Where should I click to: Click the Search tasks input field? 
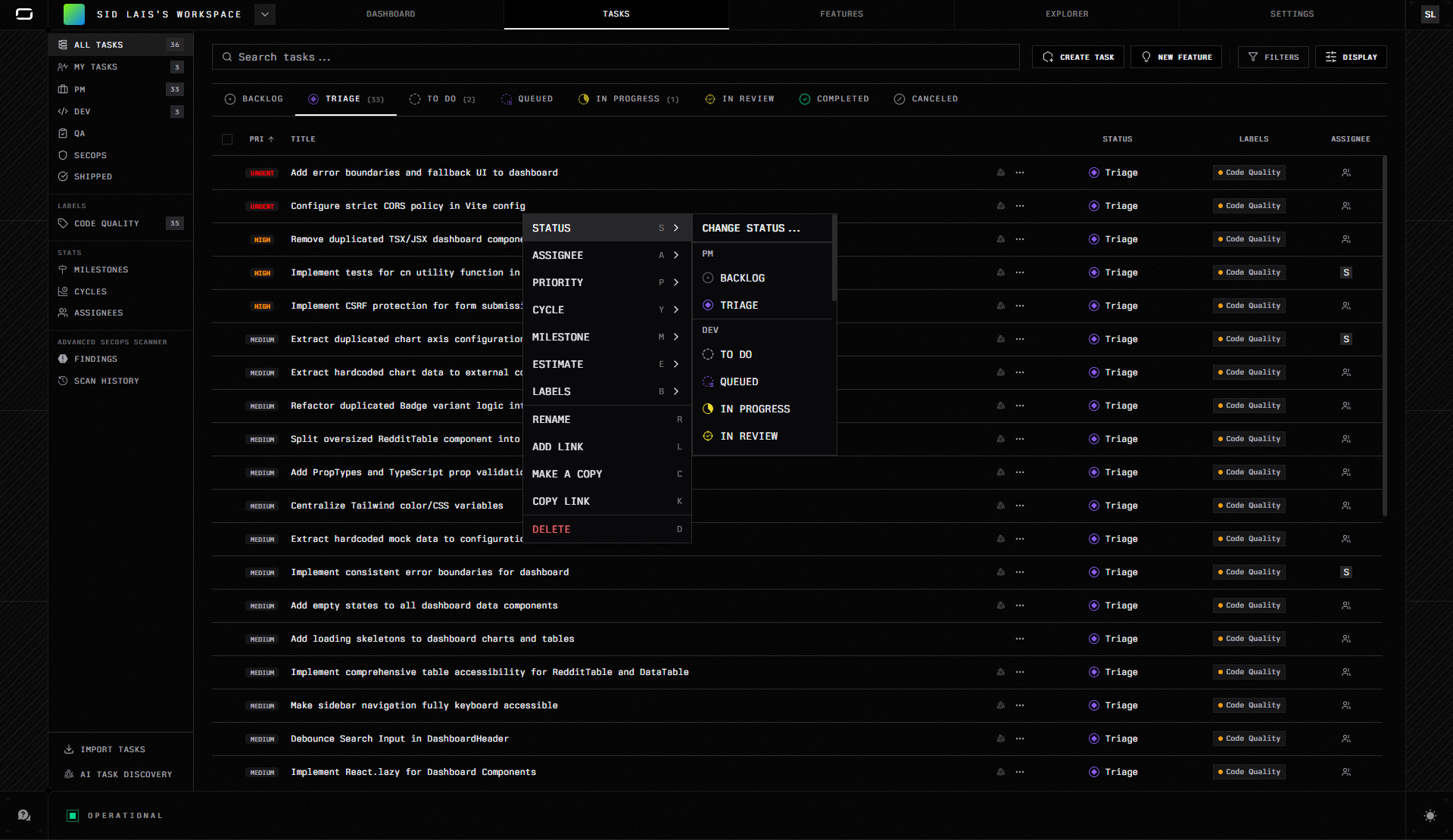[615, 57]
